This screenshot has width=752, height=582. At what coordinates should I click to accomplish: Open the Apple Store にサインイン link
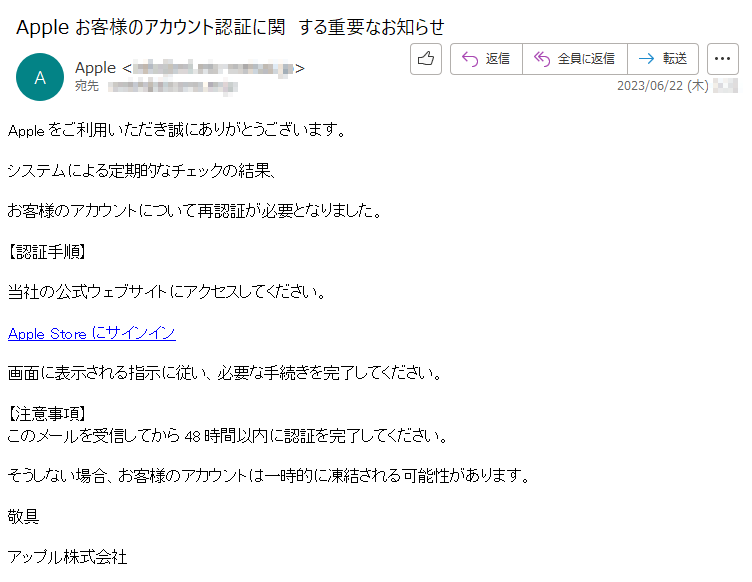pyautogui.click(x=92, y=333)
